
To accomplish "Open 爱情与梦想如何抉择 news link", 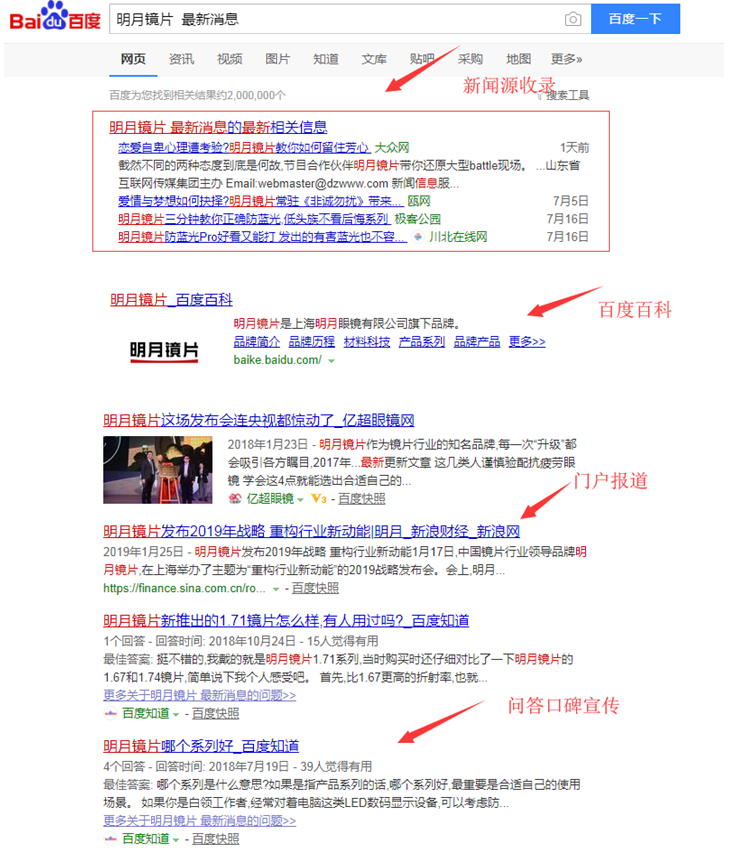I will pyautogui.click(x=260, y=201).
